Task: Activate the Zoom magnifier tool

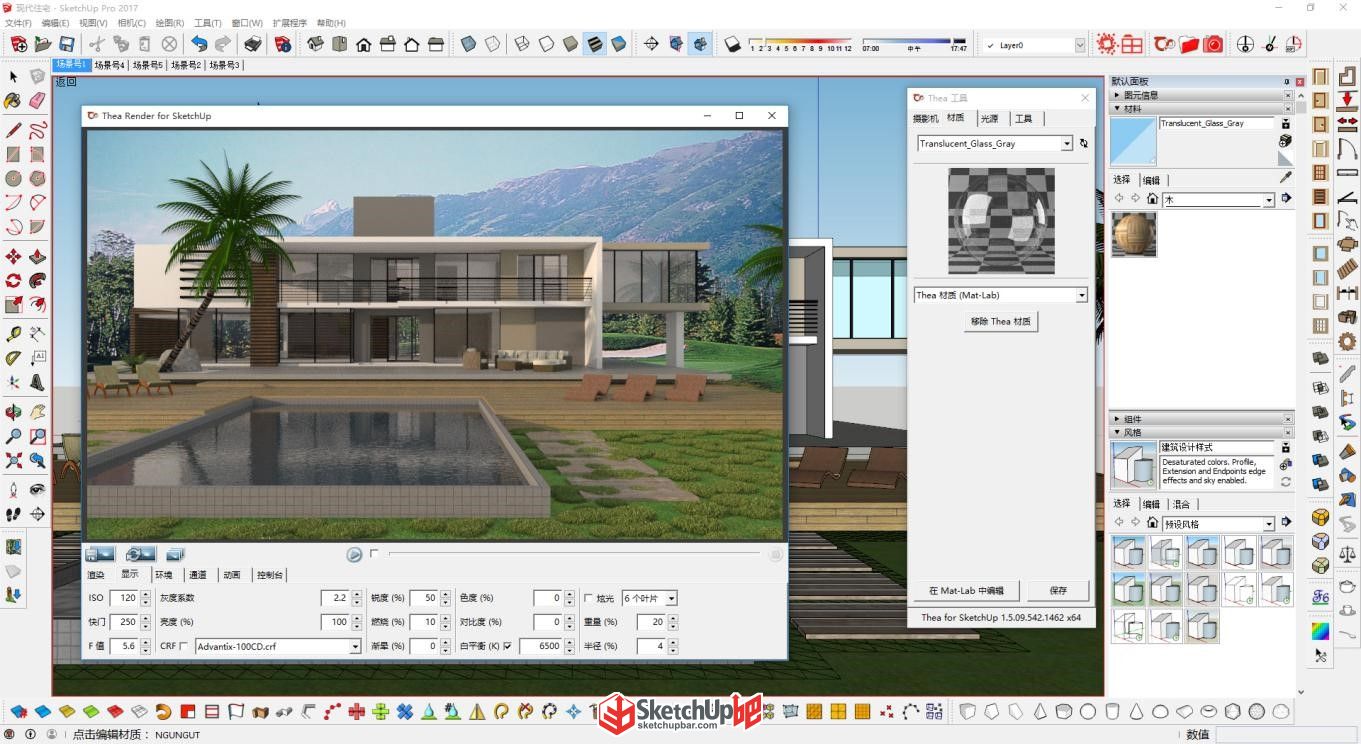Action: (x=13, y=436)
